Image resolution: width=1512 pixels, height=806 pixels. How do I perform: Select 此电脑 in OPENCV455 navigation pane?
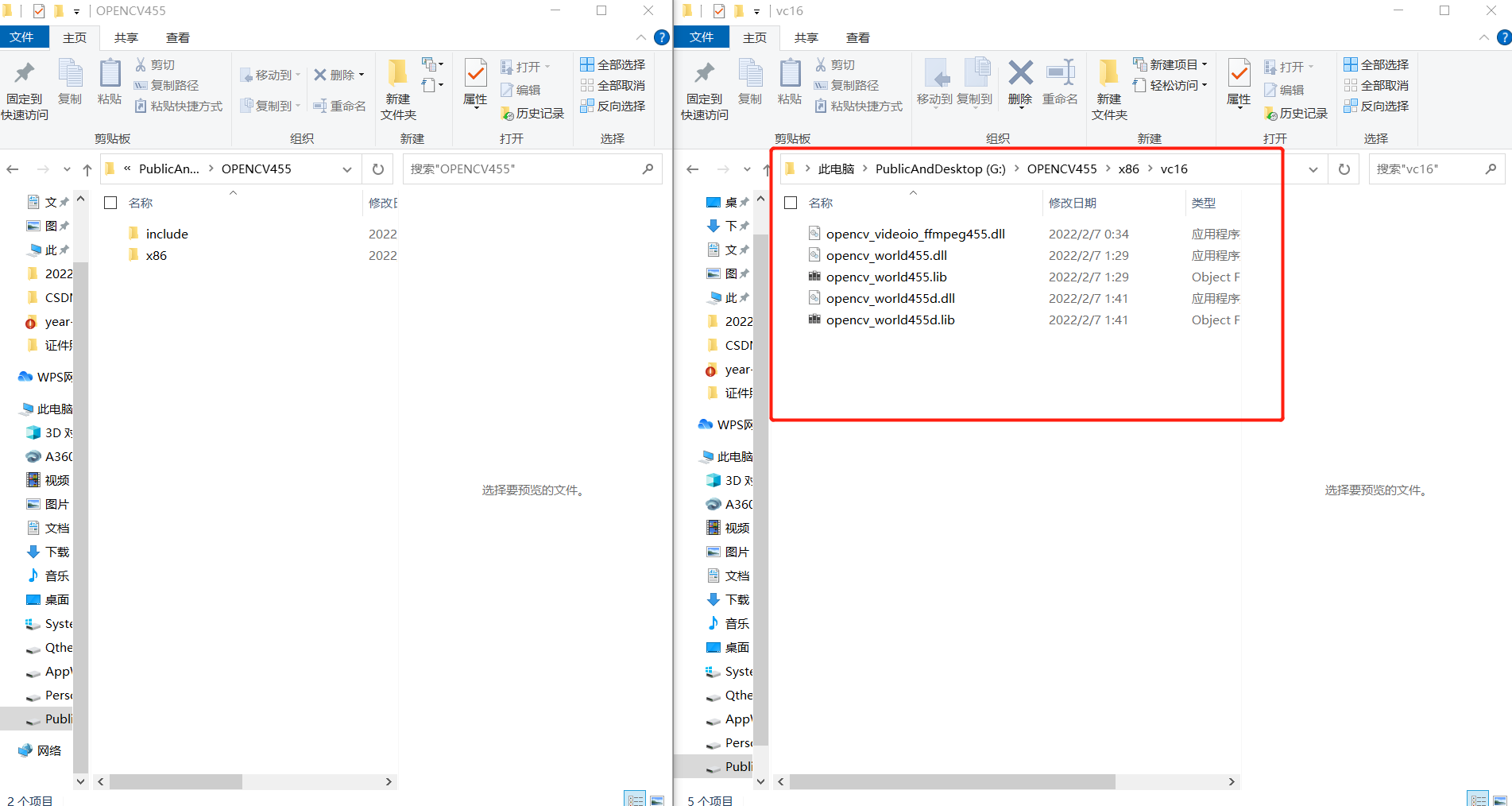[54, 409]
